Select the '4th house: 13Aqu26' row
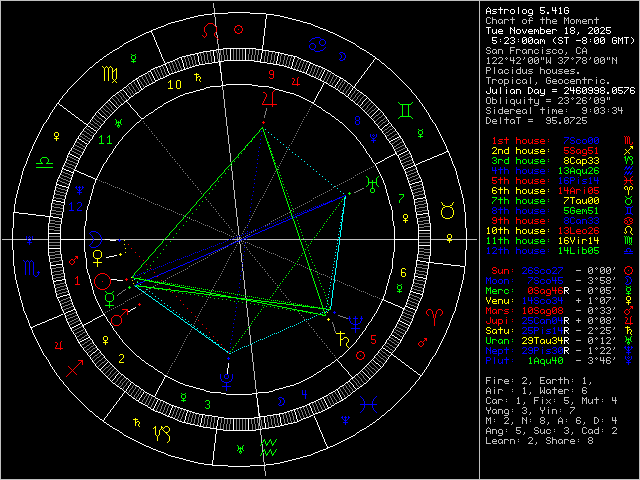The image size is (640, 480). [x=545, y=171]
